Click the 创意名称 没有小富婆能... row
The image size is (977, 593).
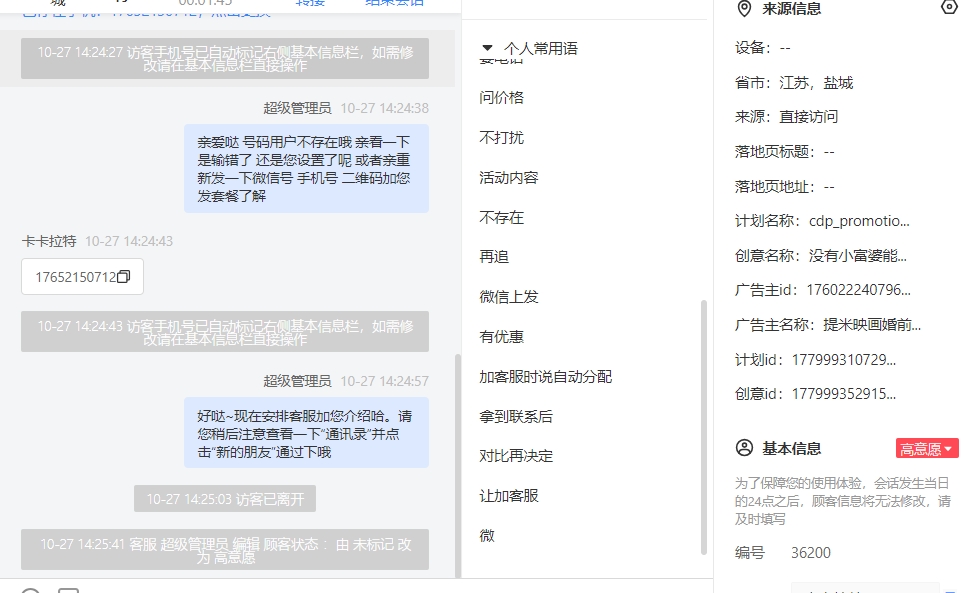(x=821, y=256)
